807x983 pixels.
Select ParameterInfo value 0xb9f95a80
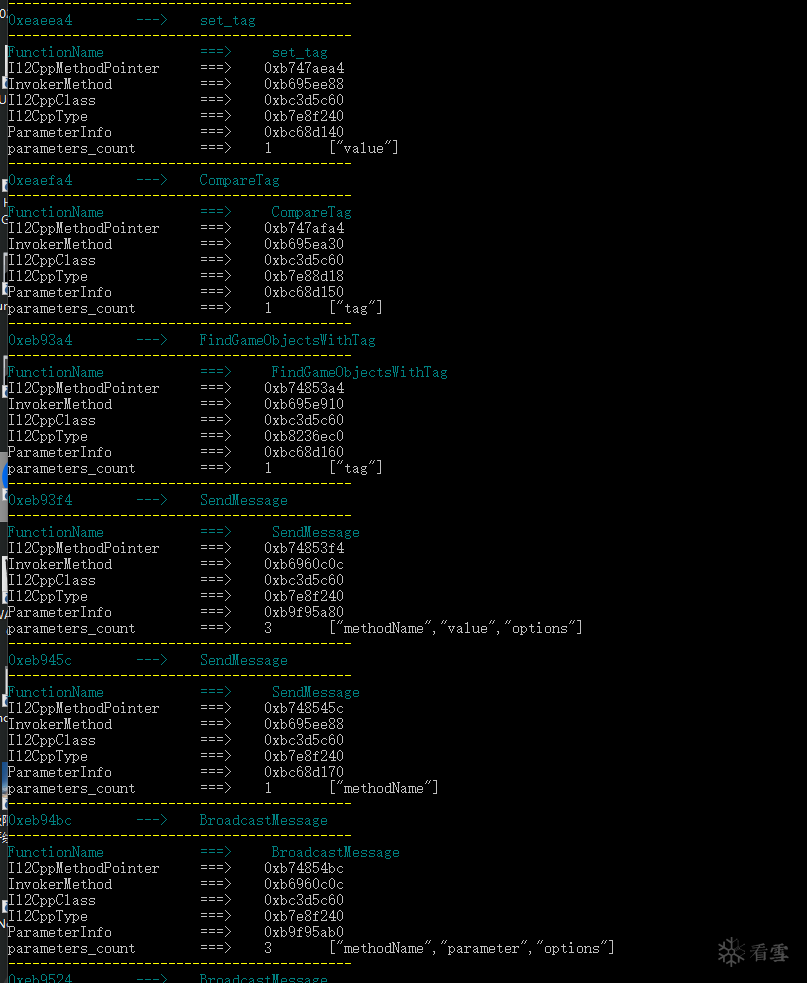point(304,612)
